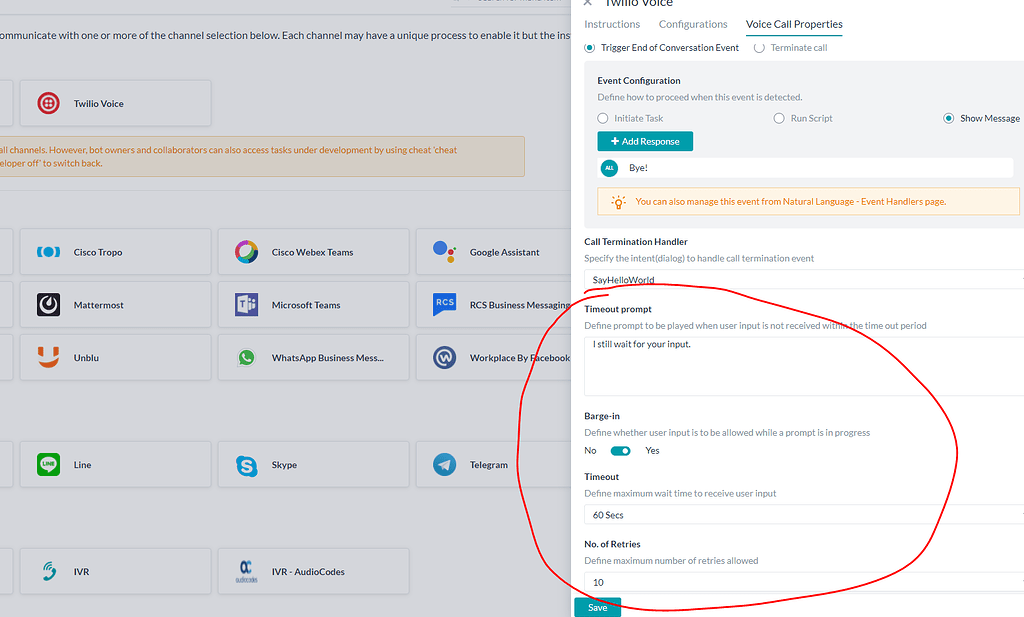
Task: Set Barge-in toggle to Yes
Action: click(620, 450)
